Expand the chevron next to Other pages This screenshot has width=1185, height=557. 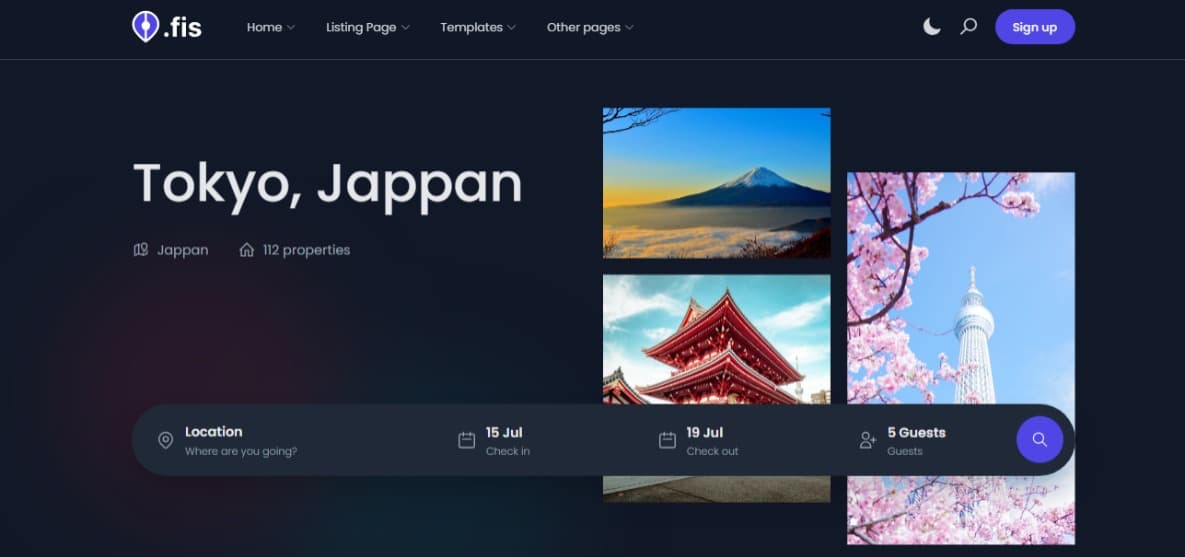coord(630,28)
